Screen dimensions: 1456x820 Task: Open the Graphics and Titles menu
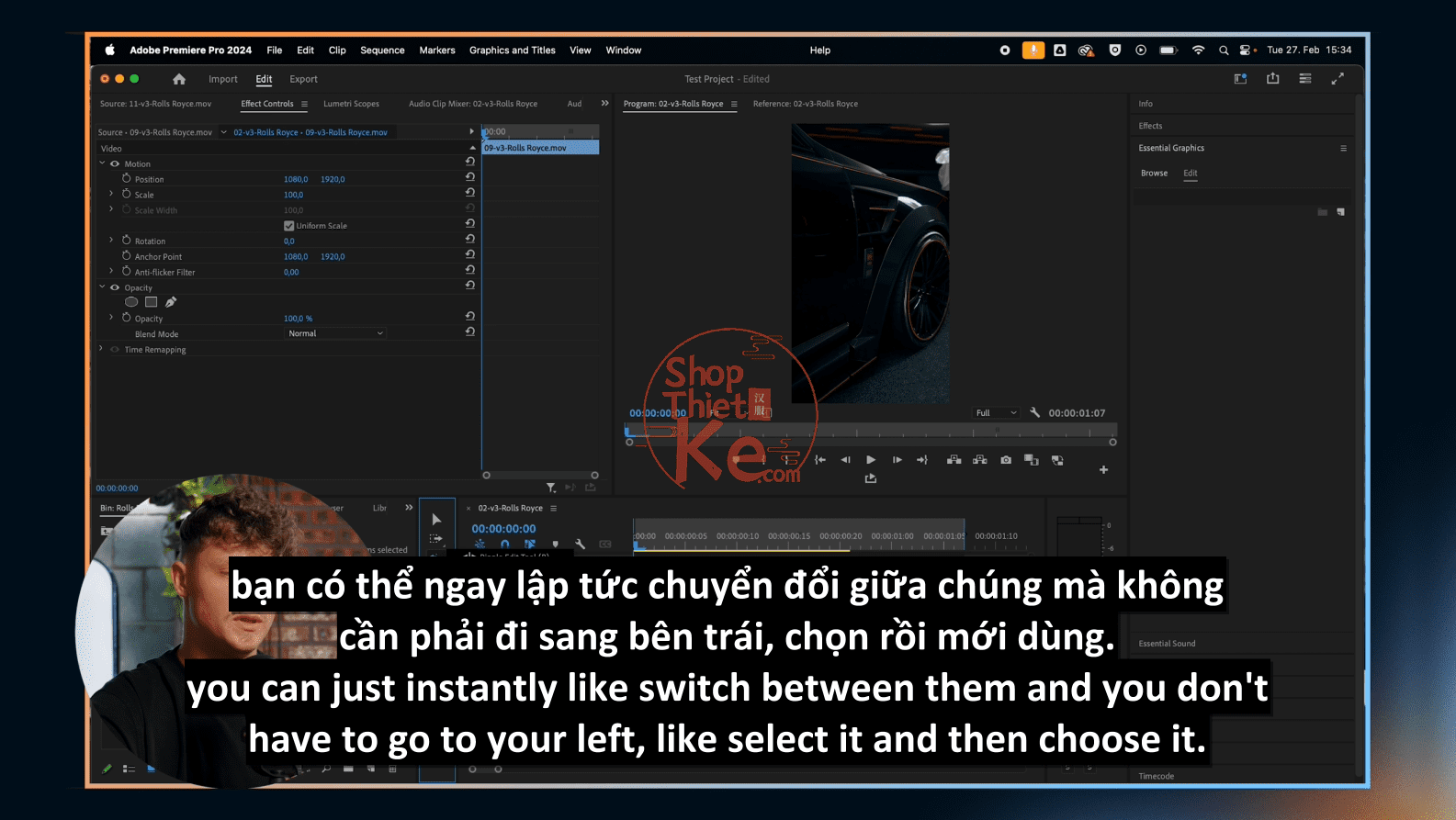coord(513,51)
